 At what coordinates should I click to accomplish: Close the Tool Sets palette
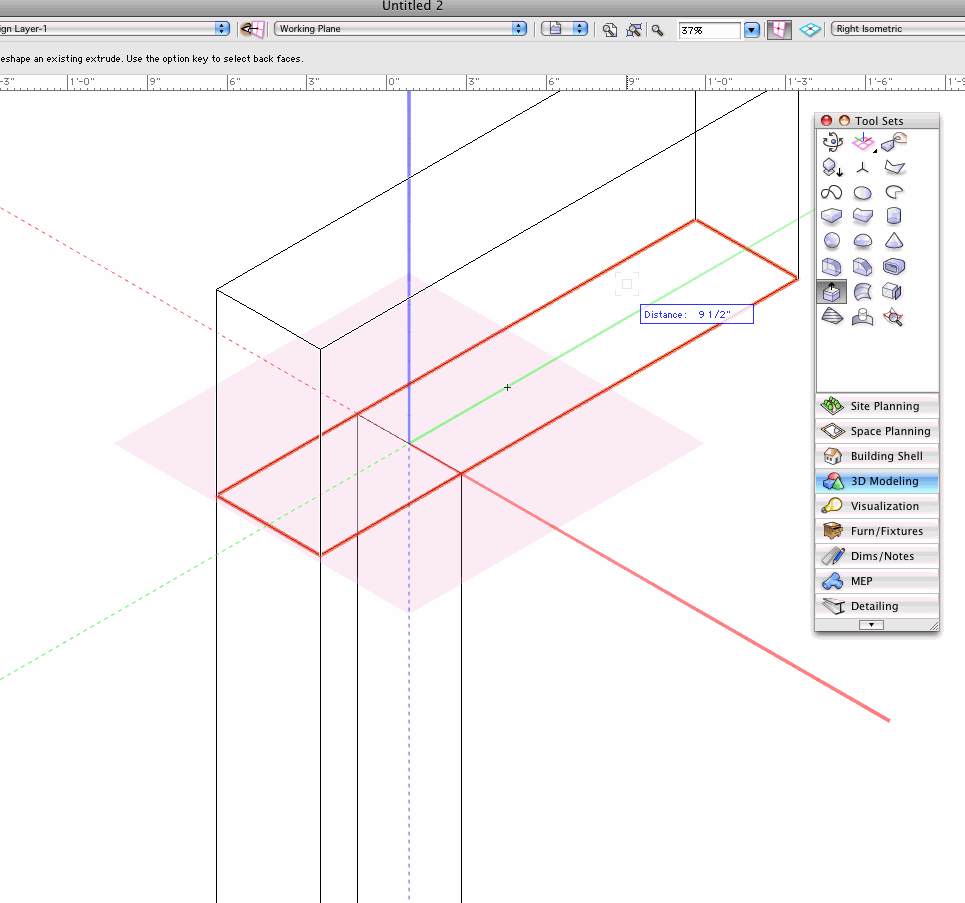click(827, 121)
